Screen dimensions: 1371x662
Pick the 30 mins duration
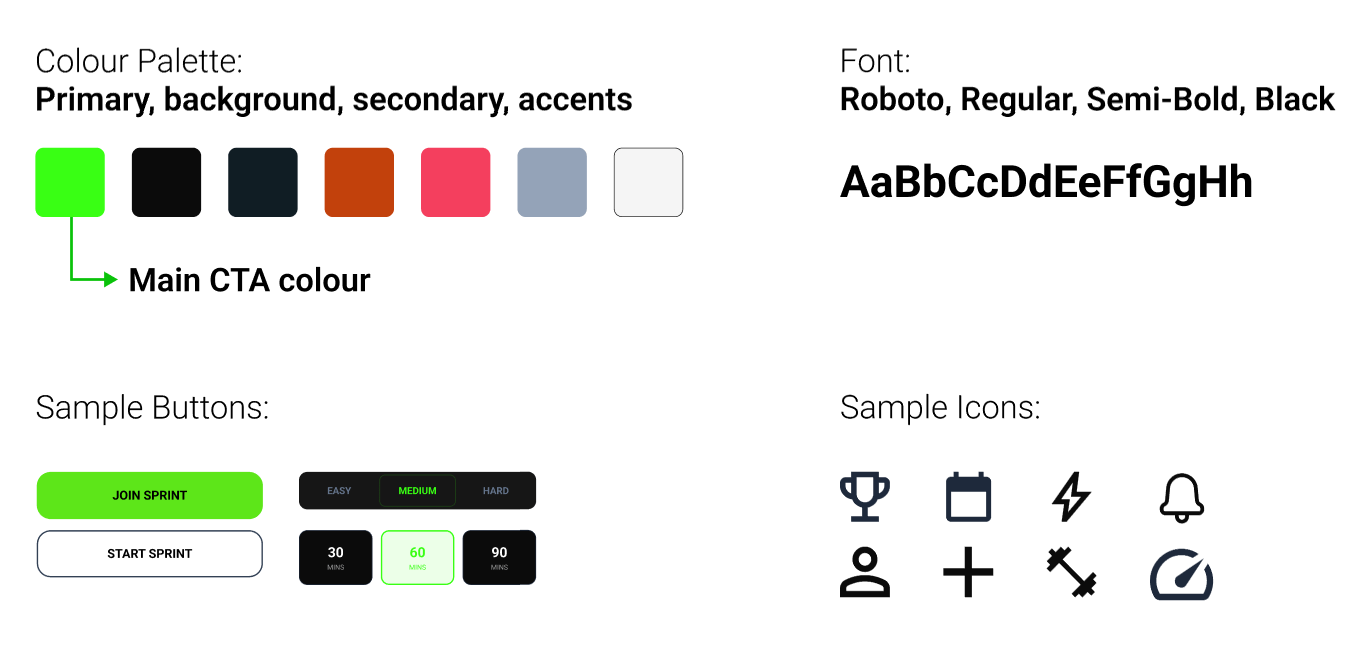tap(336, 558)
